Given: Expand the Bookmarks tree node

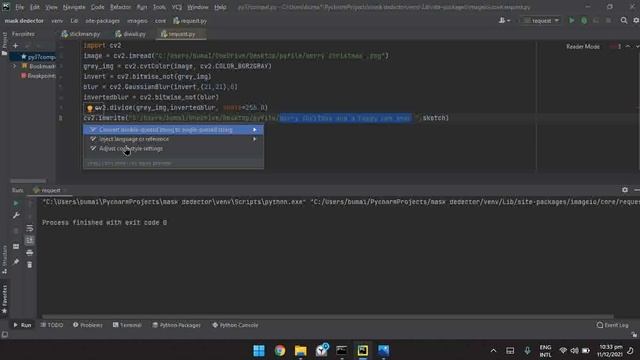Looking at the screenshot, I should (15, 66).
